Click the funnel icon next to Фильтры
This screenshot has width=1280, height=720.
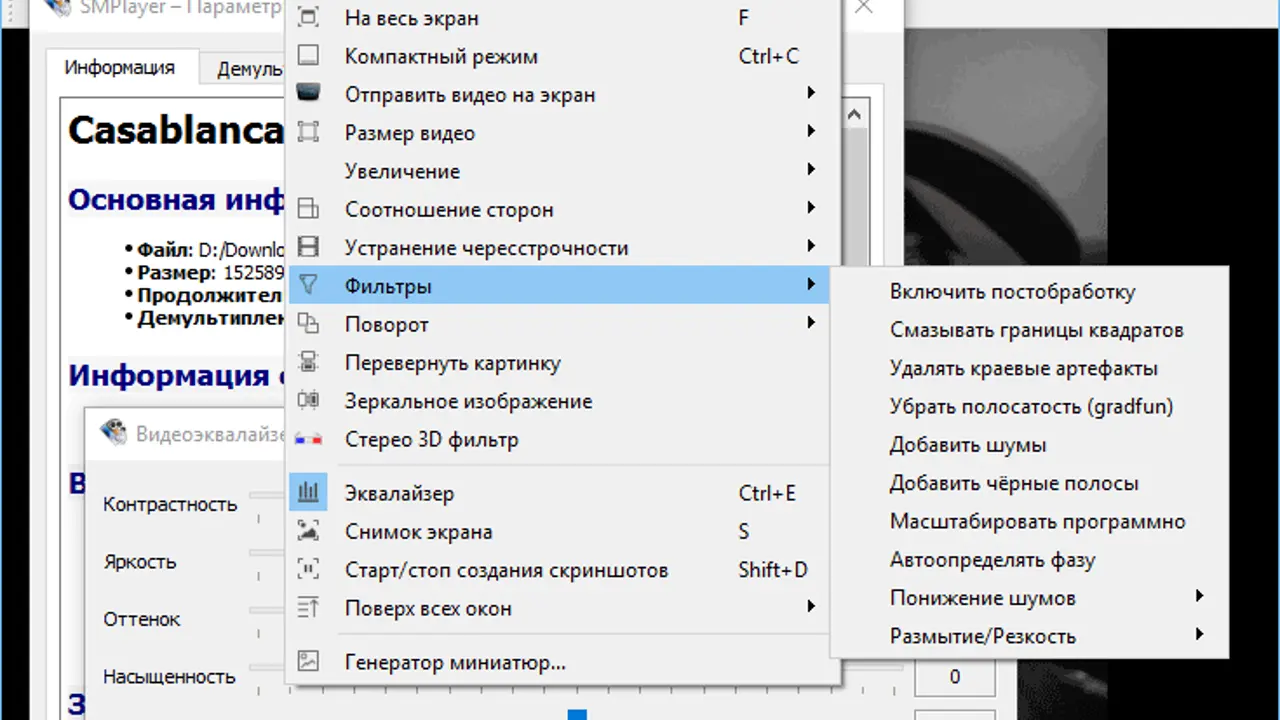point(309,286)
